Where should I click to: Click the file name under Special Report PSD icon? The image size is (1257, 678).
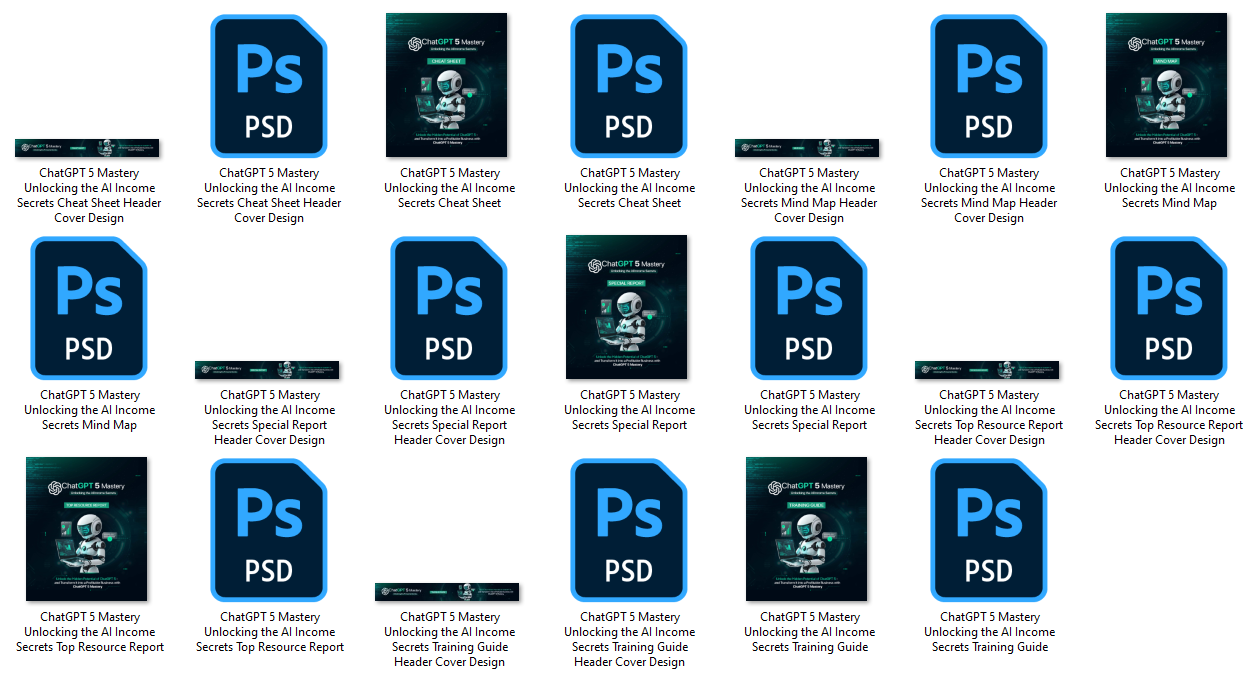pyautogui.click(x=810, y=410)
